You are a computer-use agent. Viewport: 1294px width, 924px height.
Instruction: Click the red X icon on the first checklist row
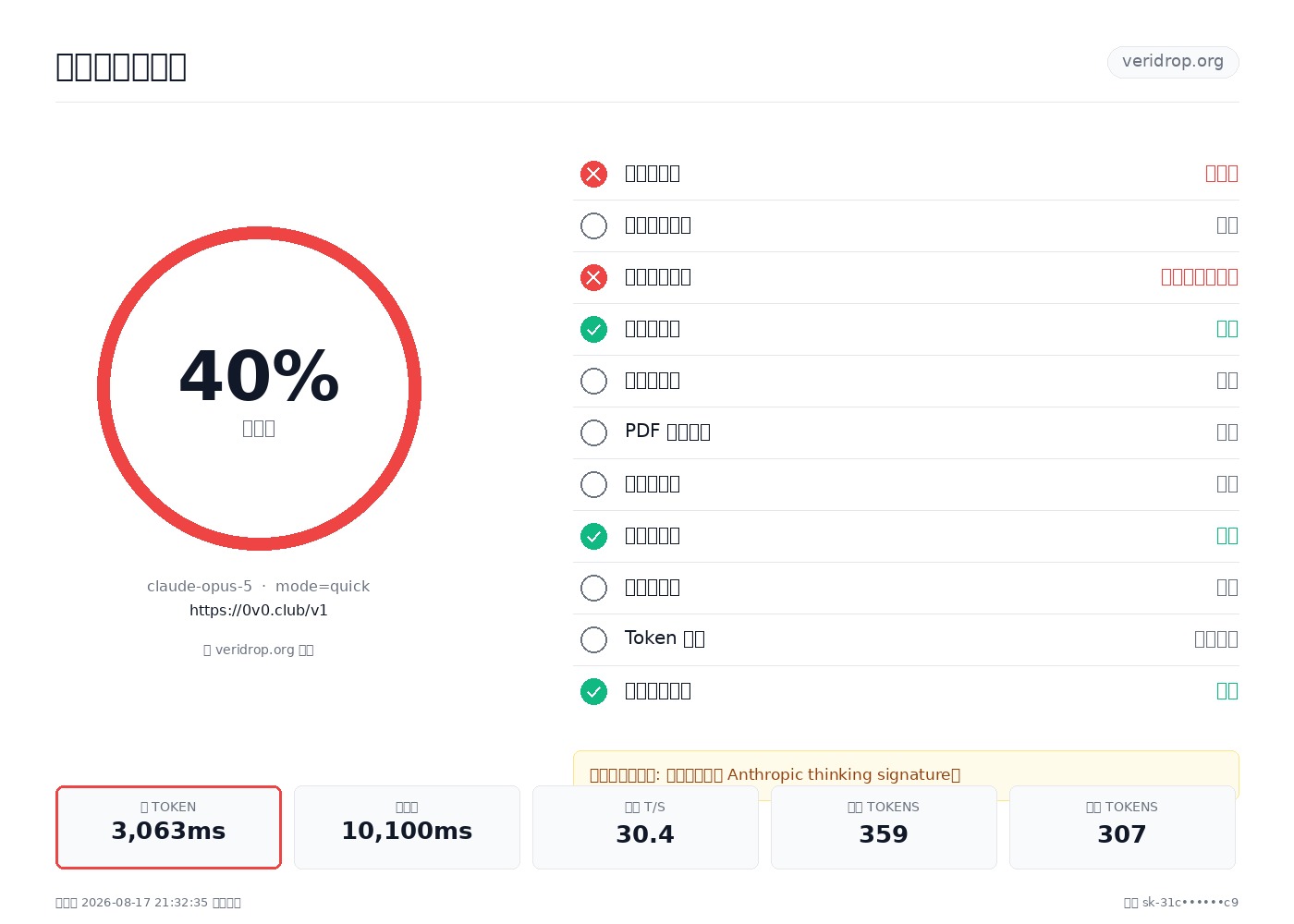(593, 174)
